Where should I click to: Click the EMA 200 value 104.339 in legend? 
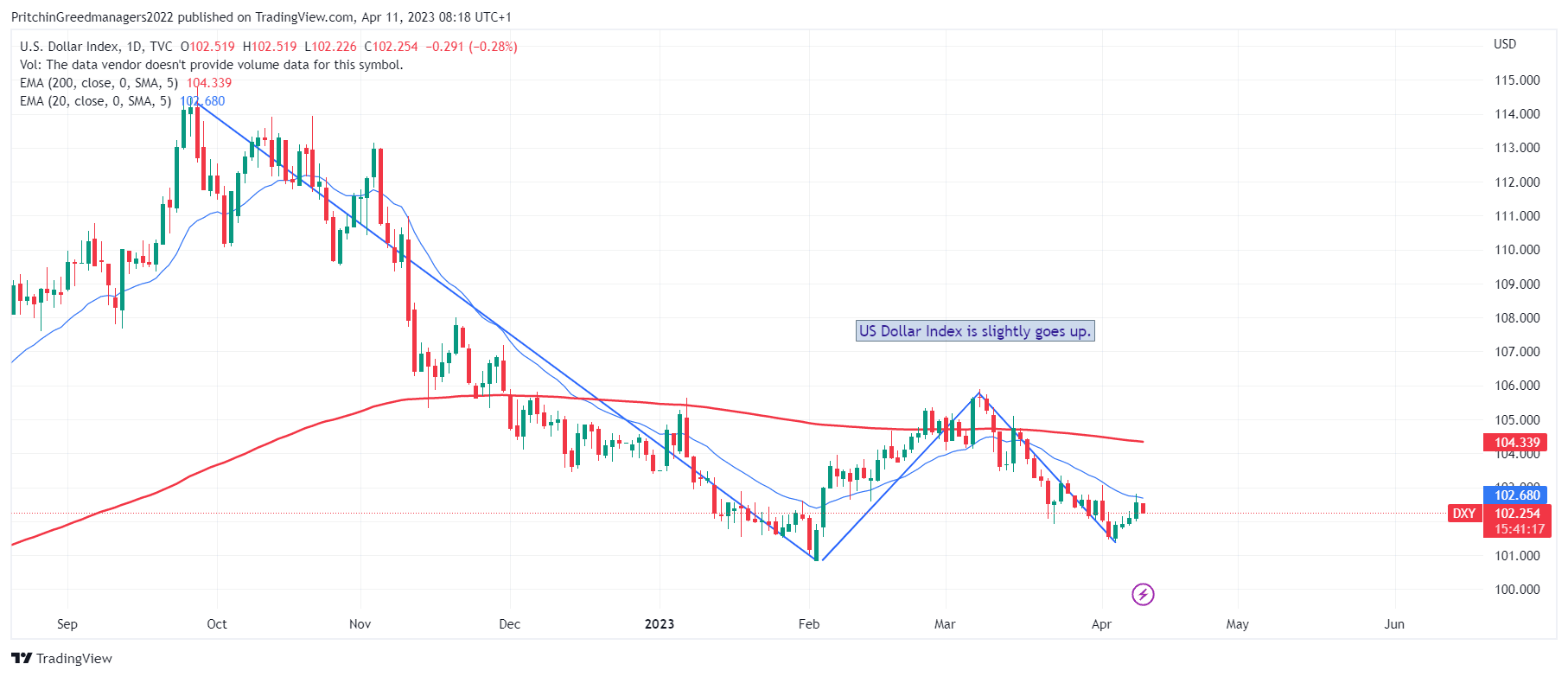point(209,83)
